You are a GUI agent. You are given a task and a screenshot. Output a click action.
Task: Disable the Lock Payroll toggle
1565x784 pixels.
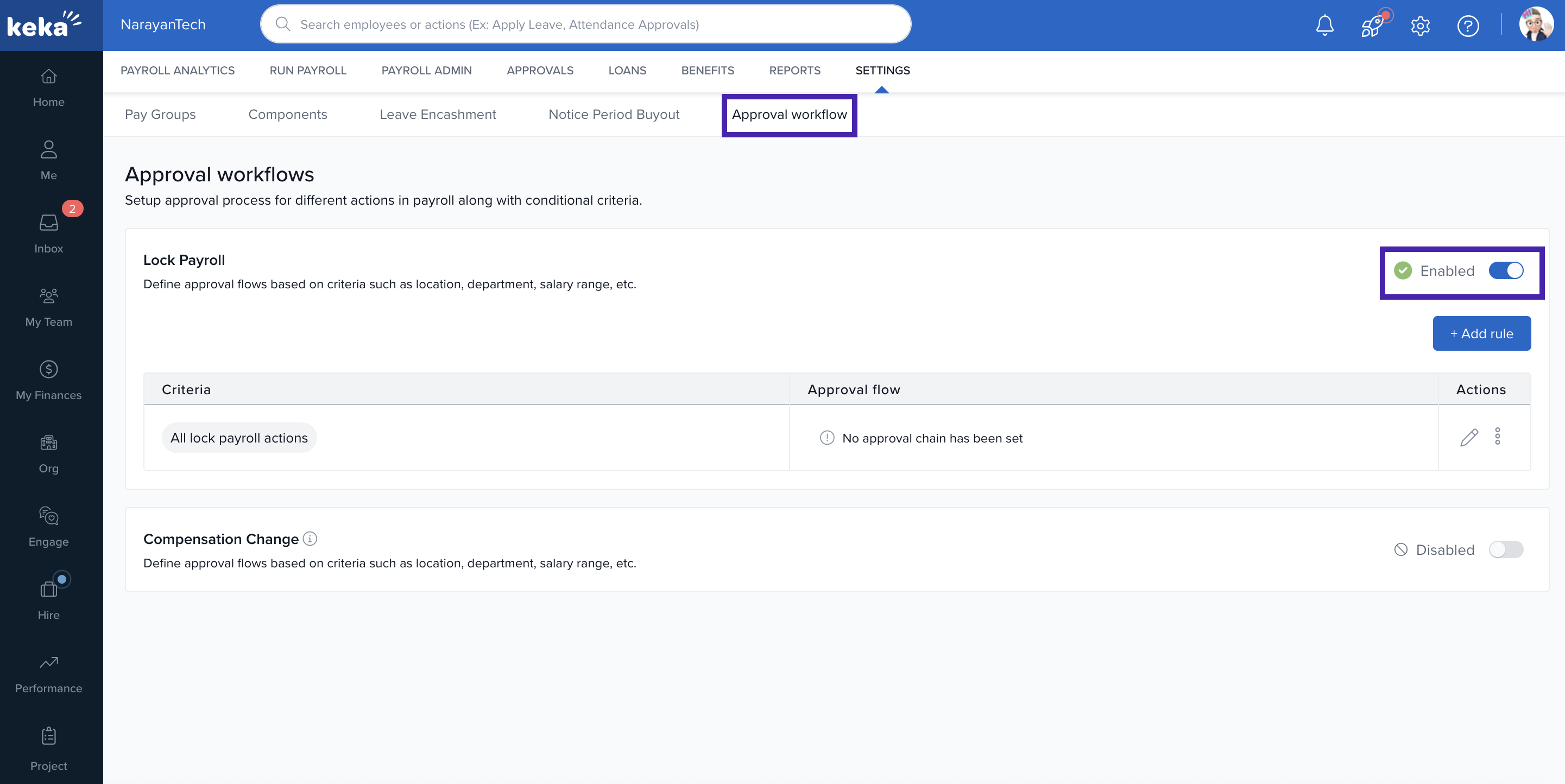1505,271
